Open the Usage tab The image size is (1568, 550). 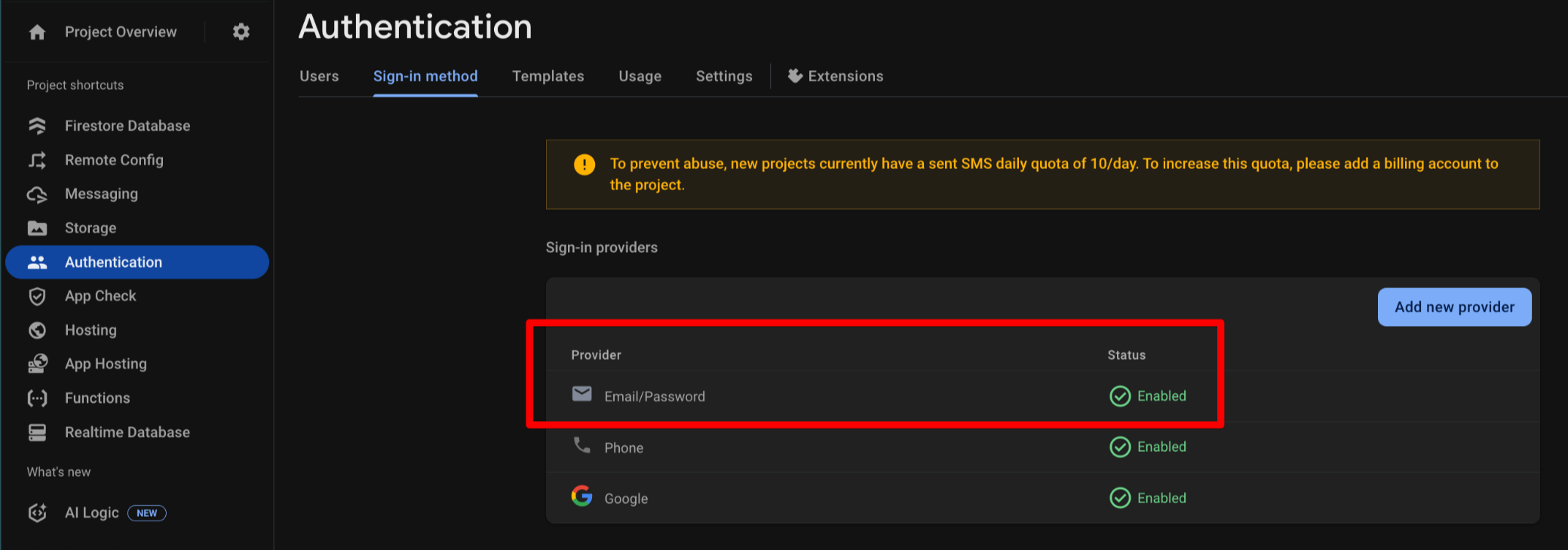[x=640, y=76]
